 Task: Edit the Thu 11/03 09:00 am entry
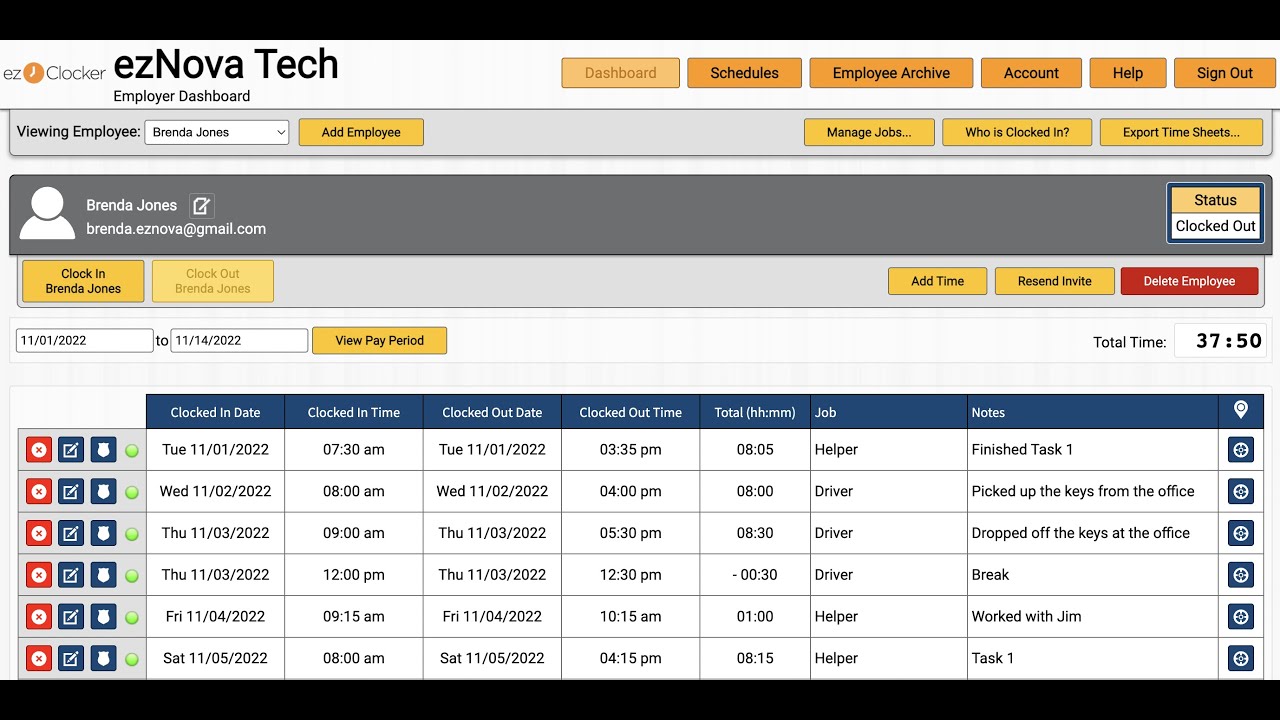coord(71,533)
